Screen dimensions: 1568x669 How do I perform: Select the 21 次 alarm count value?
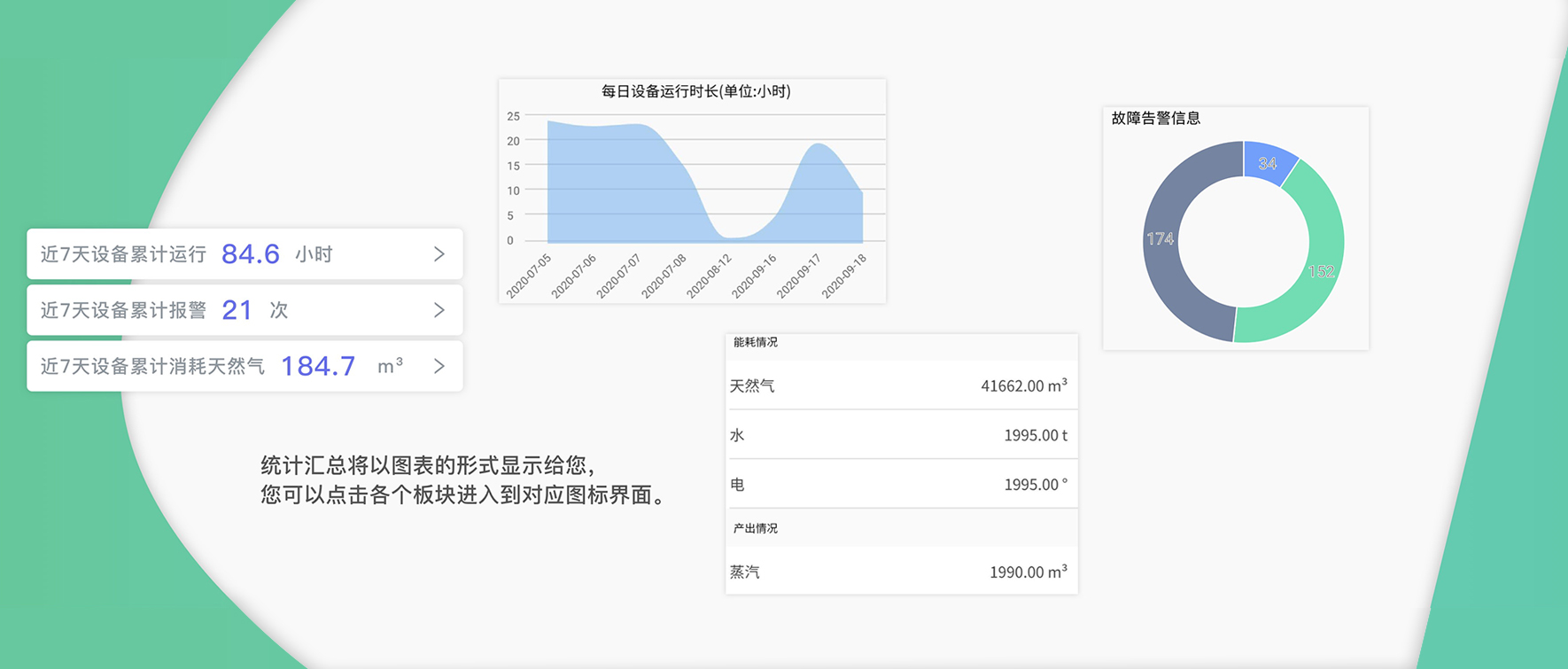coord(237,310)
